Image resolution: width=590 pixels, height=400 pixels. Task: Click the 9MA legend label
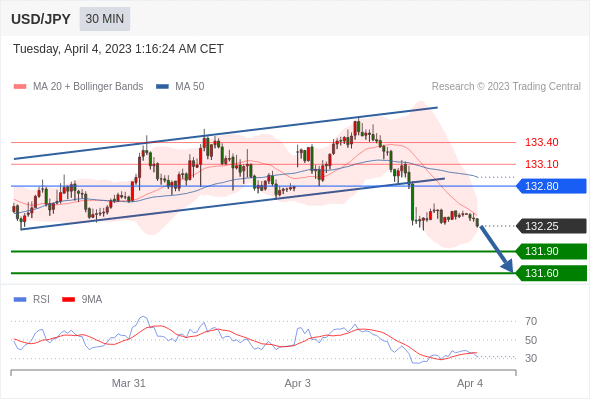92,300
